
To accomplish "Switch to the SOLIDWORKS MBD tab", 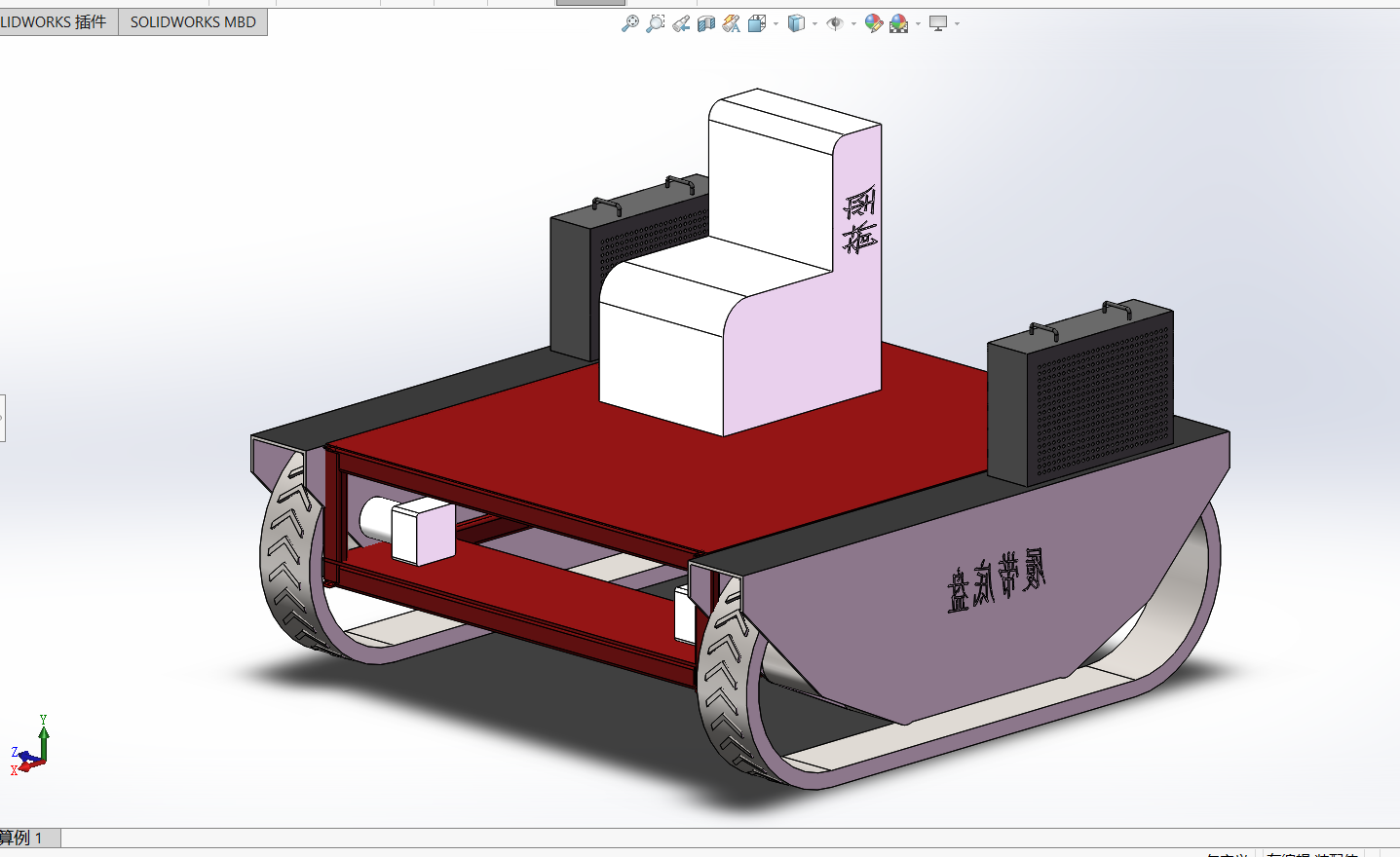I will point(193,21).
